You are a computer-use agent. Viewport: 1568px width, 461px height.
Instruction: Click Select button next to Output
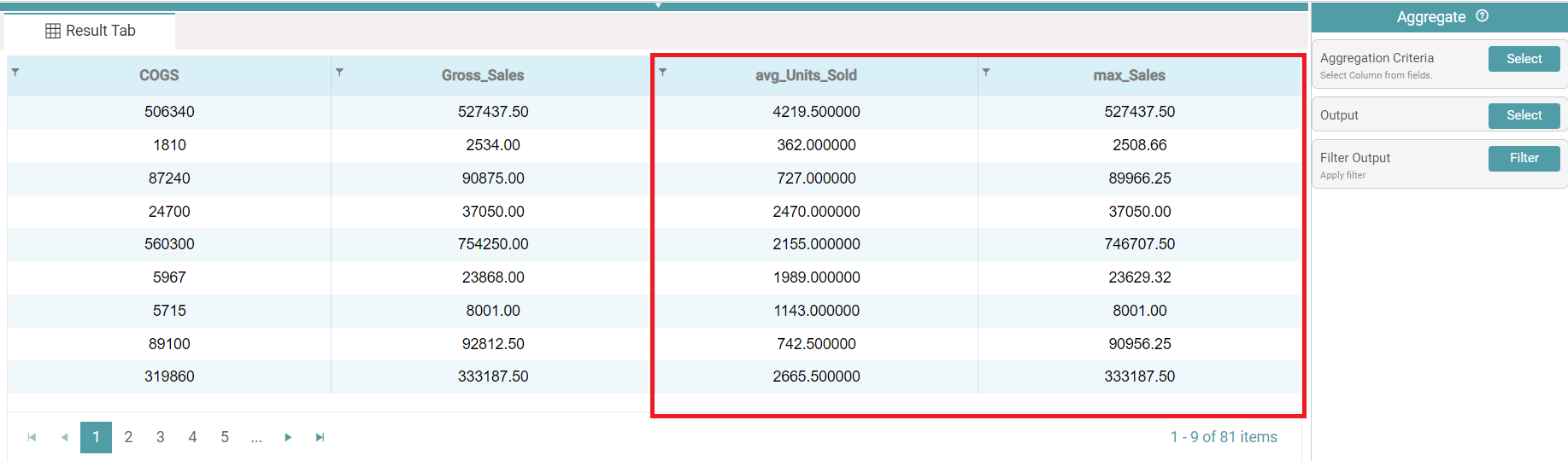pyautogui.click(x=1524, y=115)
